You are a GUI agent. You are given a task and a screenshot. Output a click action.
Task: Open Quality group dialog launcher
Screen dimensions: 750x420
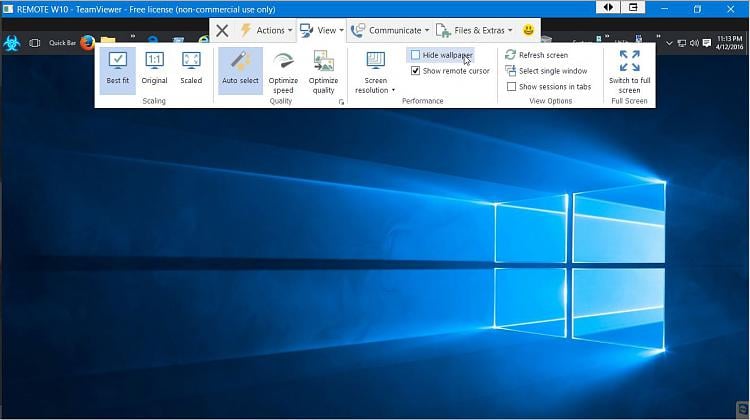point(341,102)
